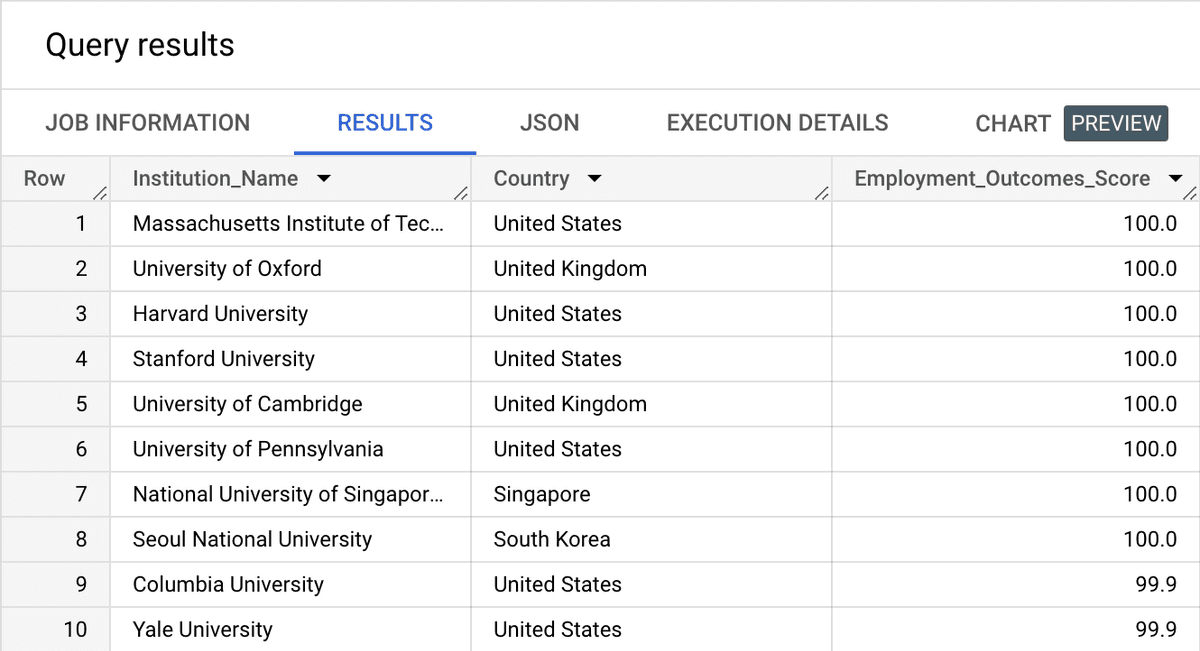Open the JSON tab
Image resolution: width=1200 pixels, height=651 pixels.
(549, 123)
